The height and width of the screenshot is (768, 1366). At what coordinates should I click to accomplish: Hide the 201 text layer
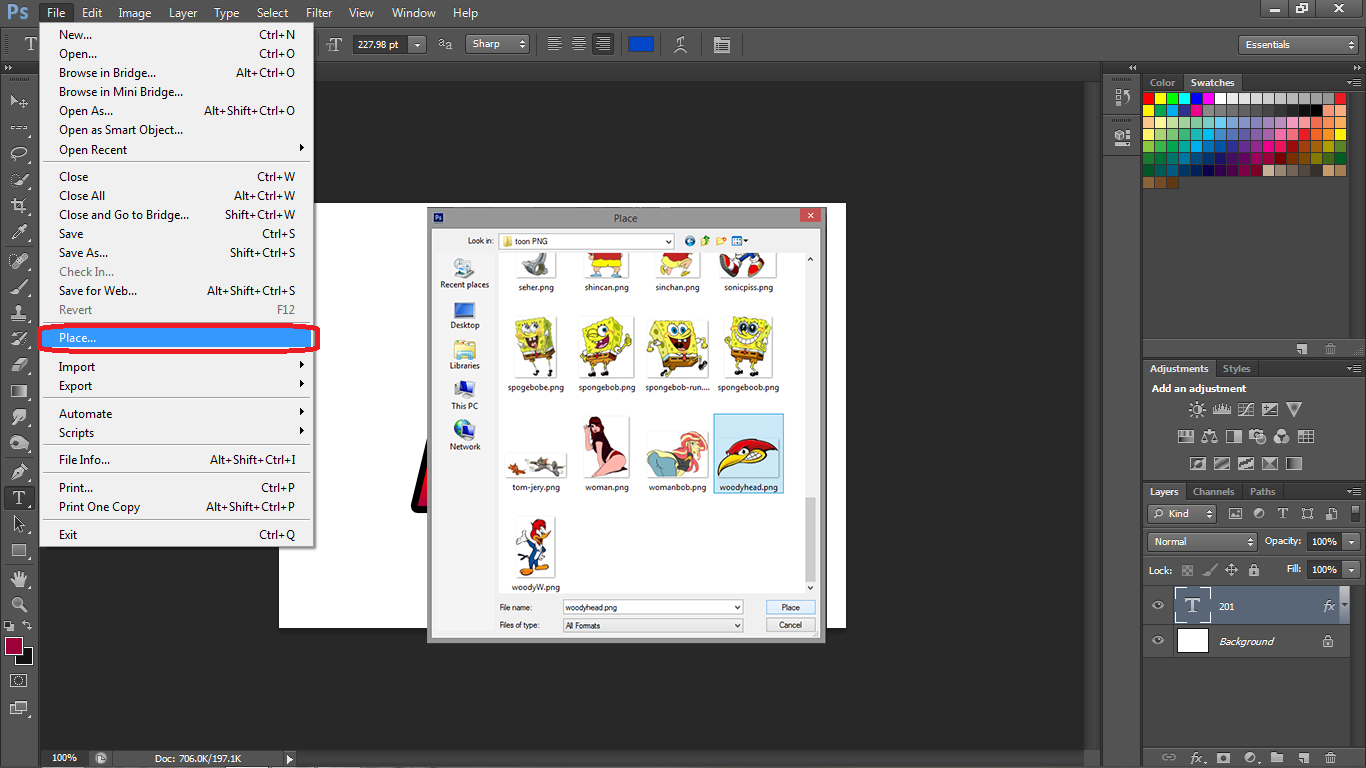(1158, 606)
